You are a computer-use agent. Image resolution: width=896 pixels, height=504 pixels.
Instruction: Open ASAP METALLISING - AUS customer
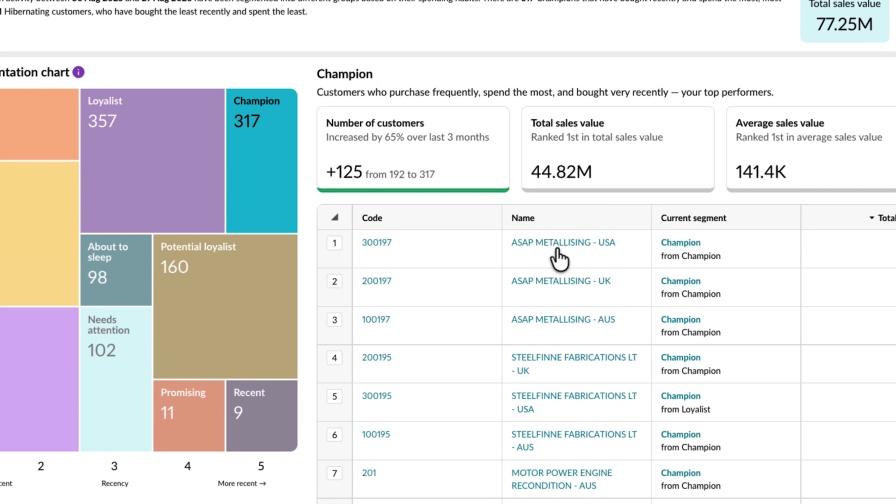click(563, 319)
